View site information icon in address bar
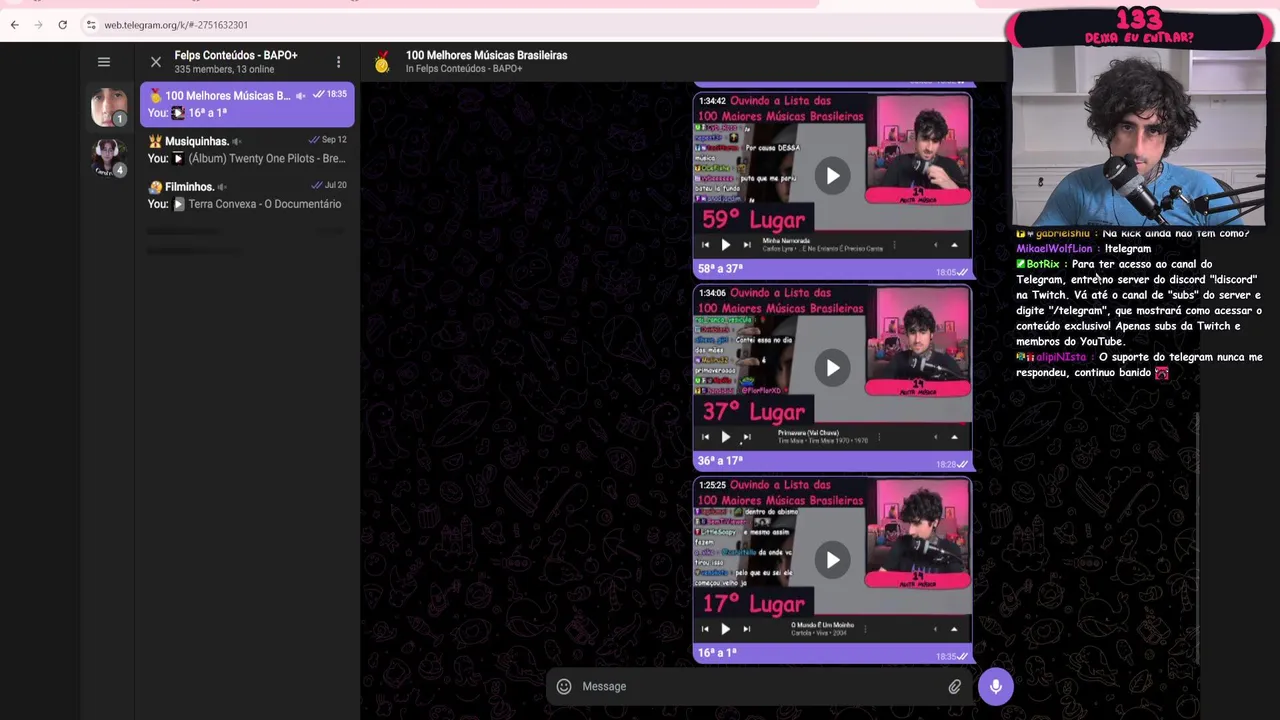 click(90, 24)
